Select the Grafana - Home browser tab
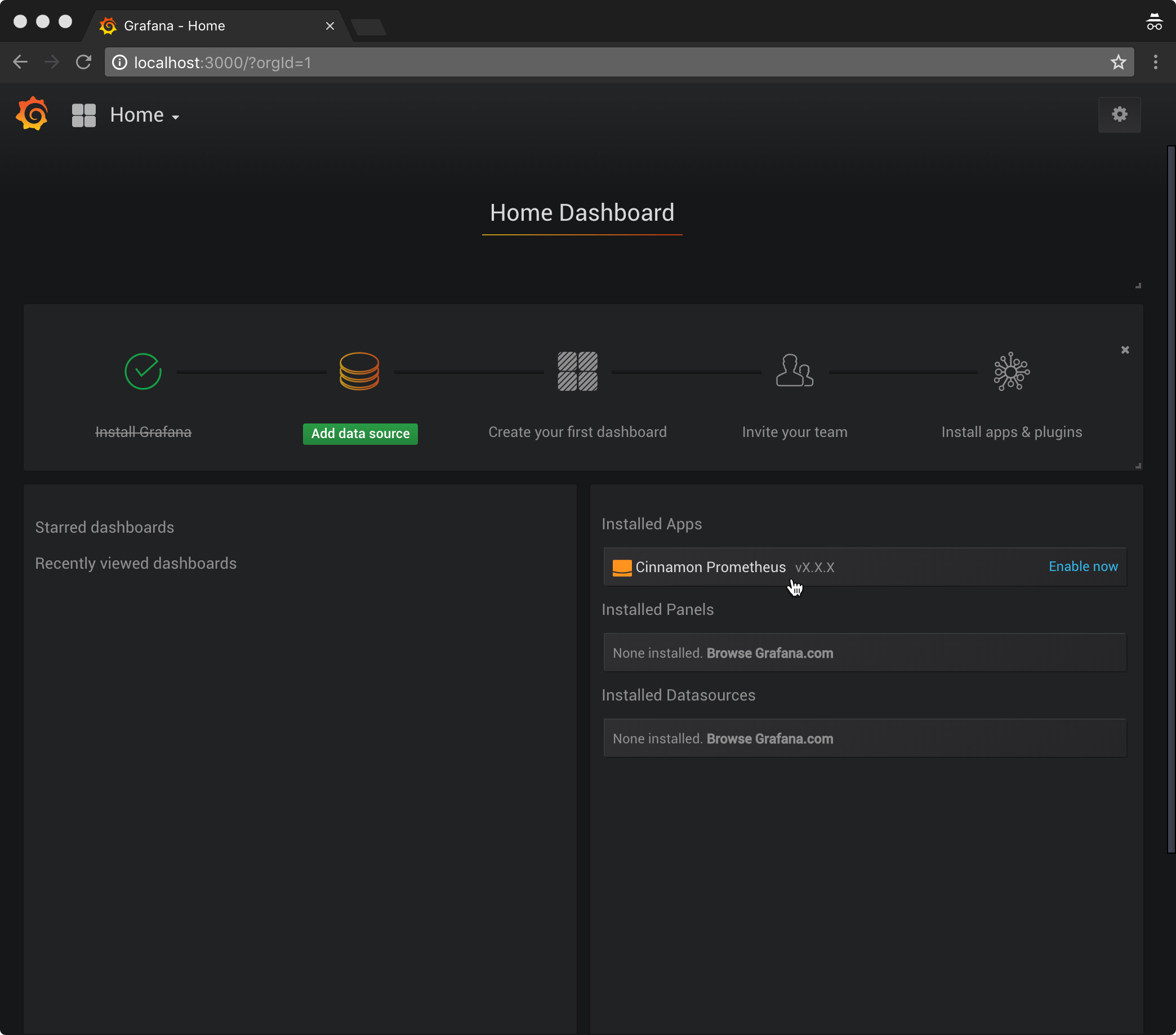The width and height of the screenshot is (1176, 1035). pyautogui.click(x=219, y=26)
